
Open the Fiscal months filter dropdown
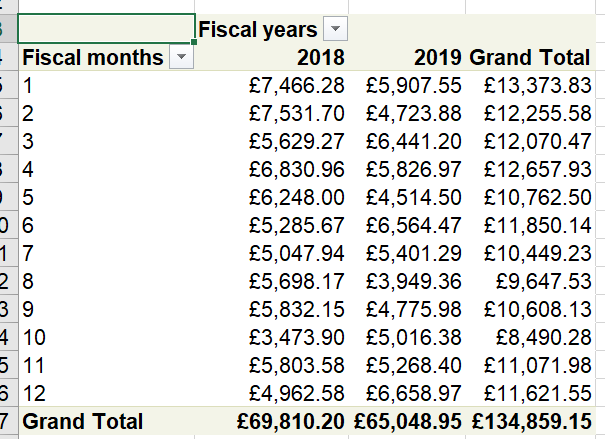181,58
